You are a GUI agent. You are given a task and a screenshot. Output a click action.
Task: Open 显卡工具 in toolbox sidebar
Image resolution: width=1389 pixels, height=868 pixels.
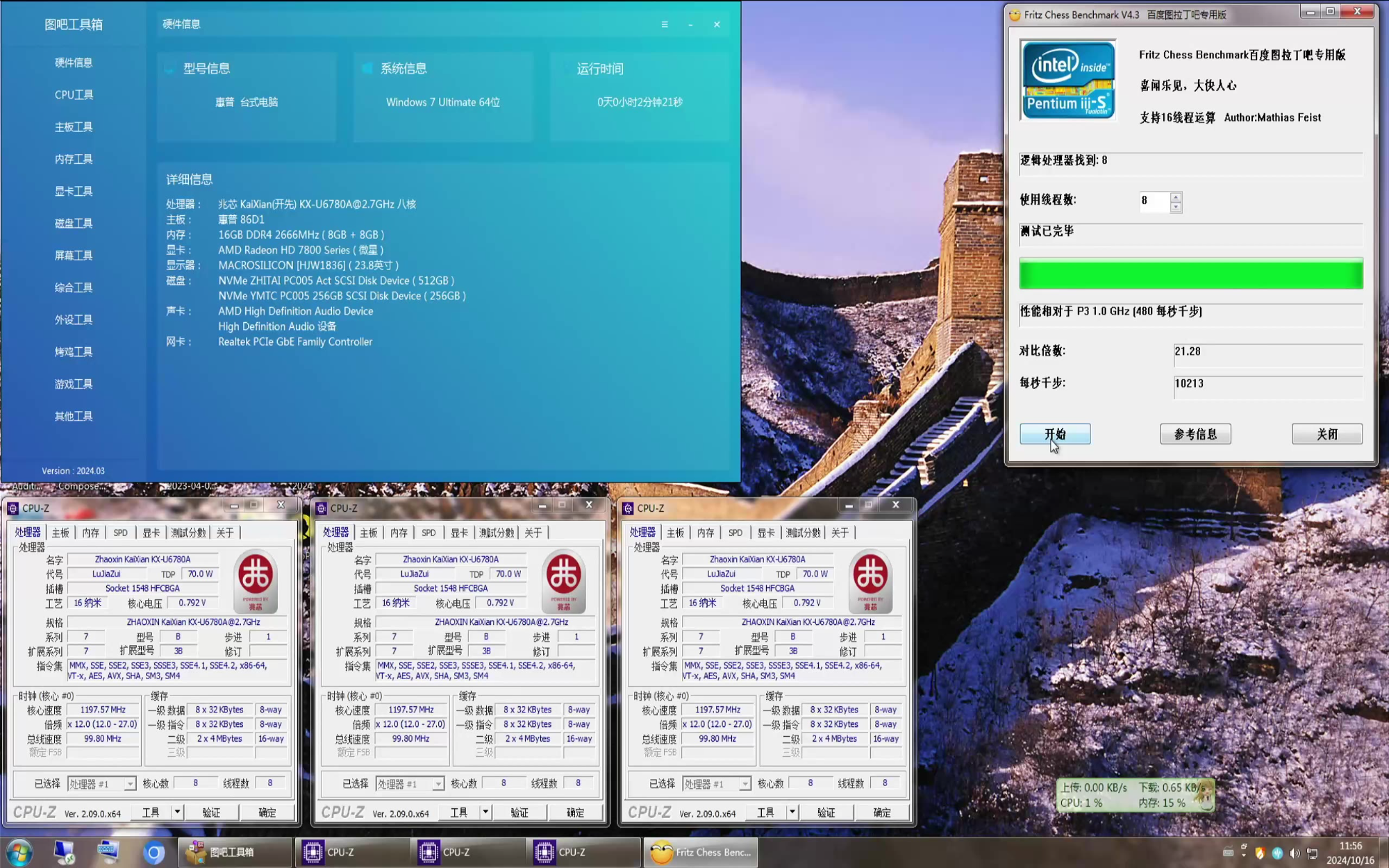(x=74, y=191)
